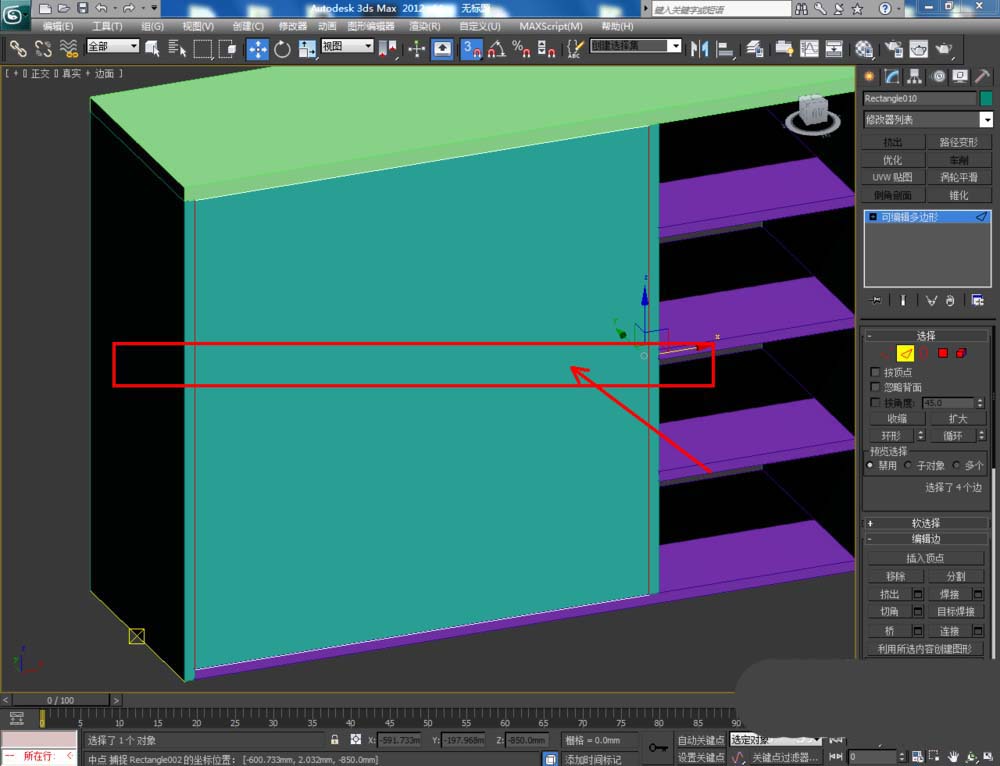Toggle Window/Crossing selection mode
This screenshot has width=1000, height=766.
(227, 48)
